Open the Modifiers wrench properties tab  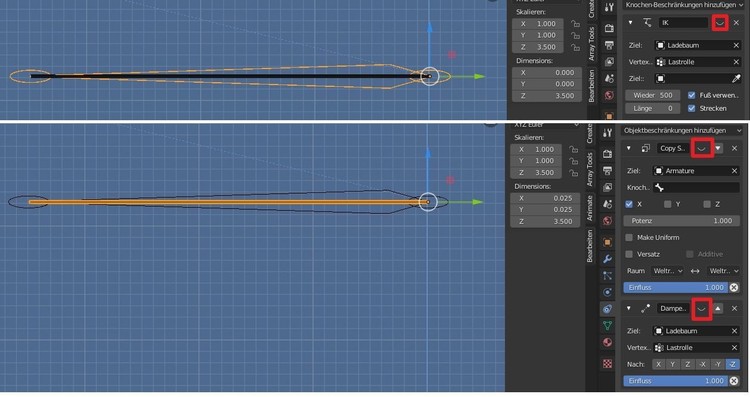tap(607, 259)
